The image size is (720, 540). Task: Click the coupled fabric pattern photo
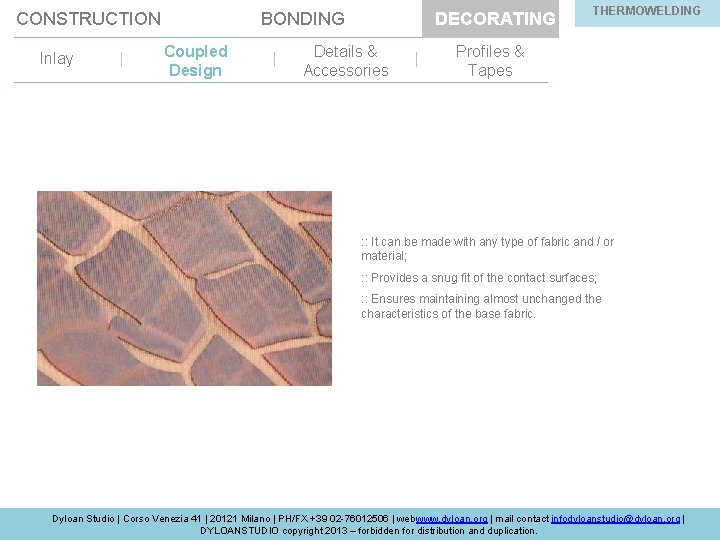[x=184, y=288]
